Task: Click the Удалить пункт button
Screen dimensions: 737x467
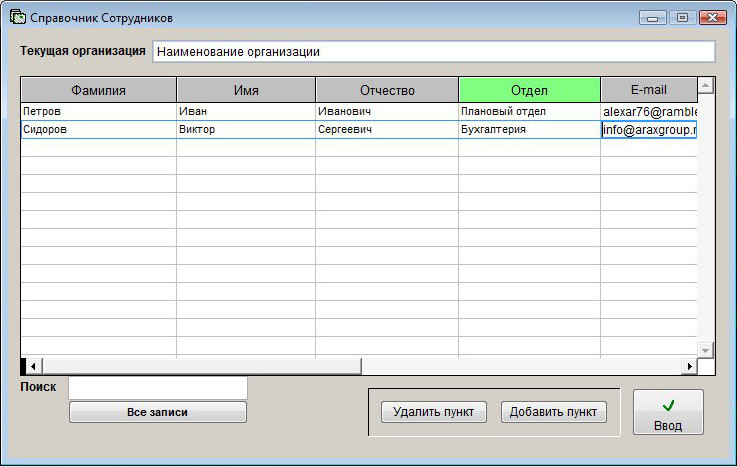Action: pyautogui.click(x=433, y=412)
